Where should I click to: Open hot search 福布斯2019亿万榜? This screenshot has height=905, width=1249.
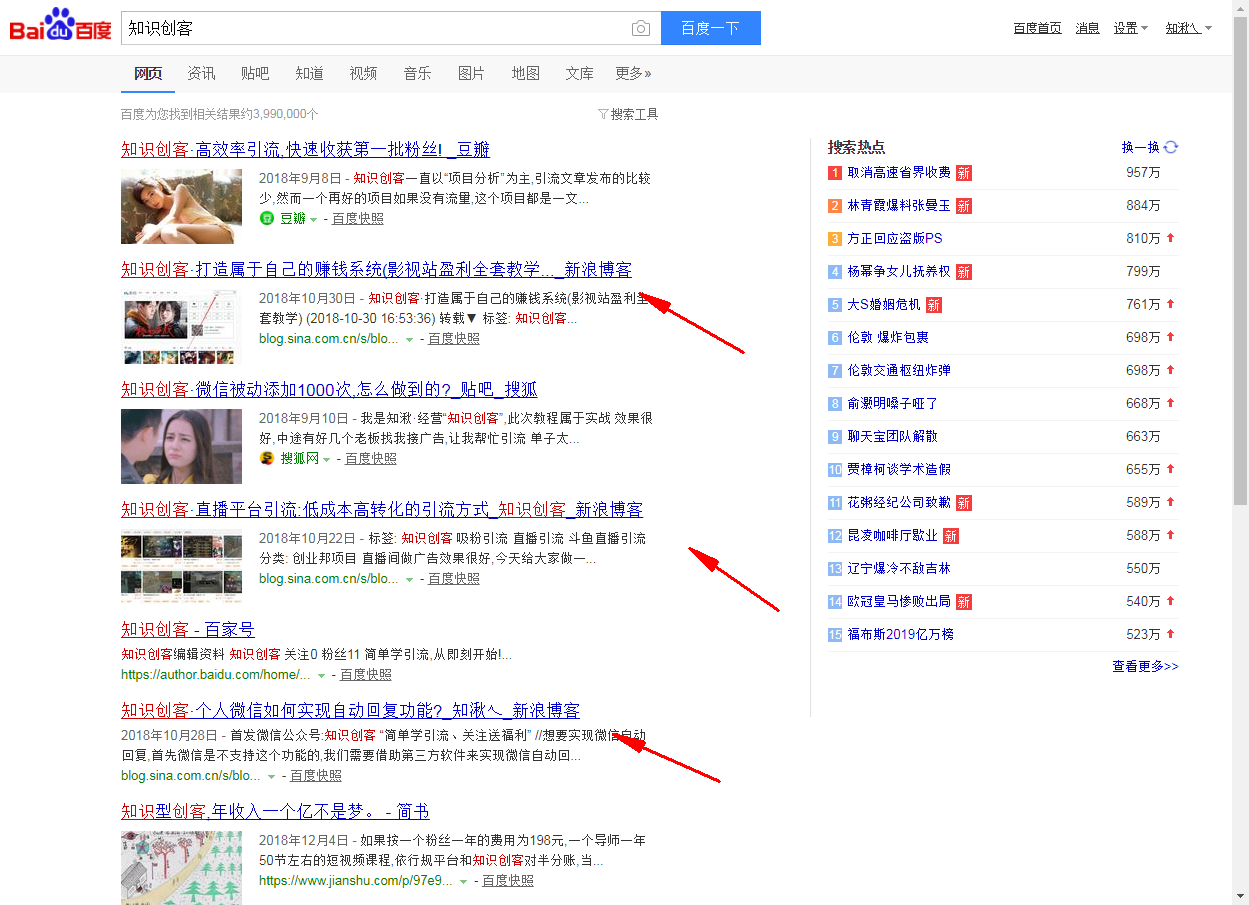tap(901, 635)
